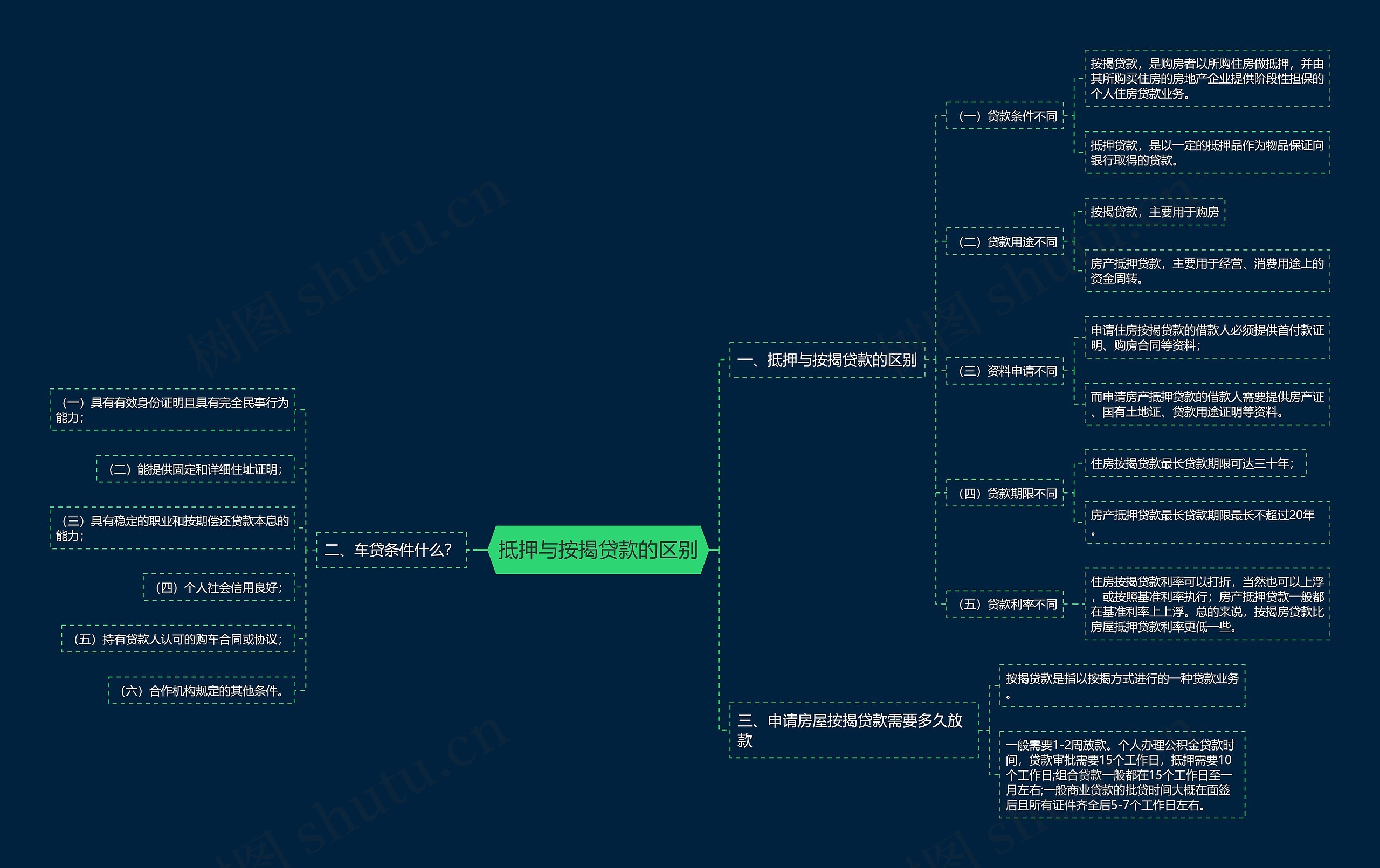Select the 三、申请房屋按揭贷款需要多久放款 node
This screenshot has width=1380, height=868.
853,730
